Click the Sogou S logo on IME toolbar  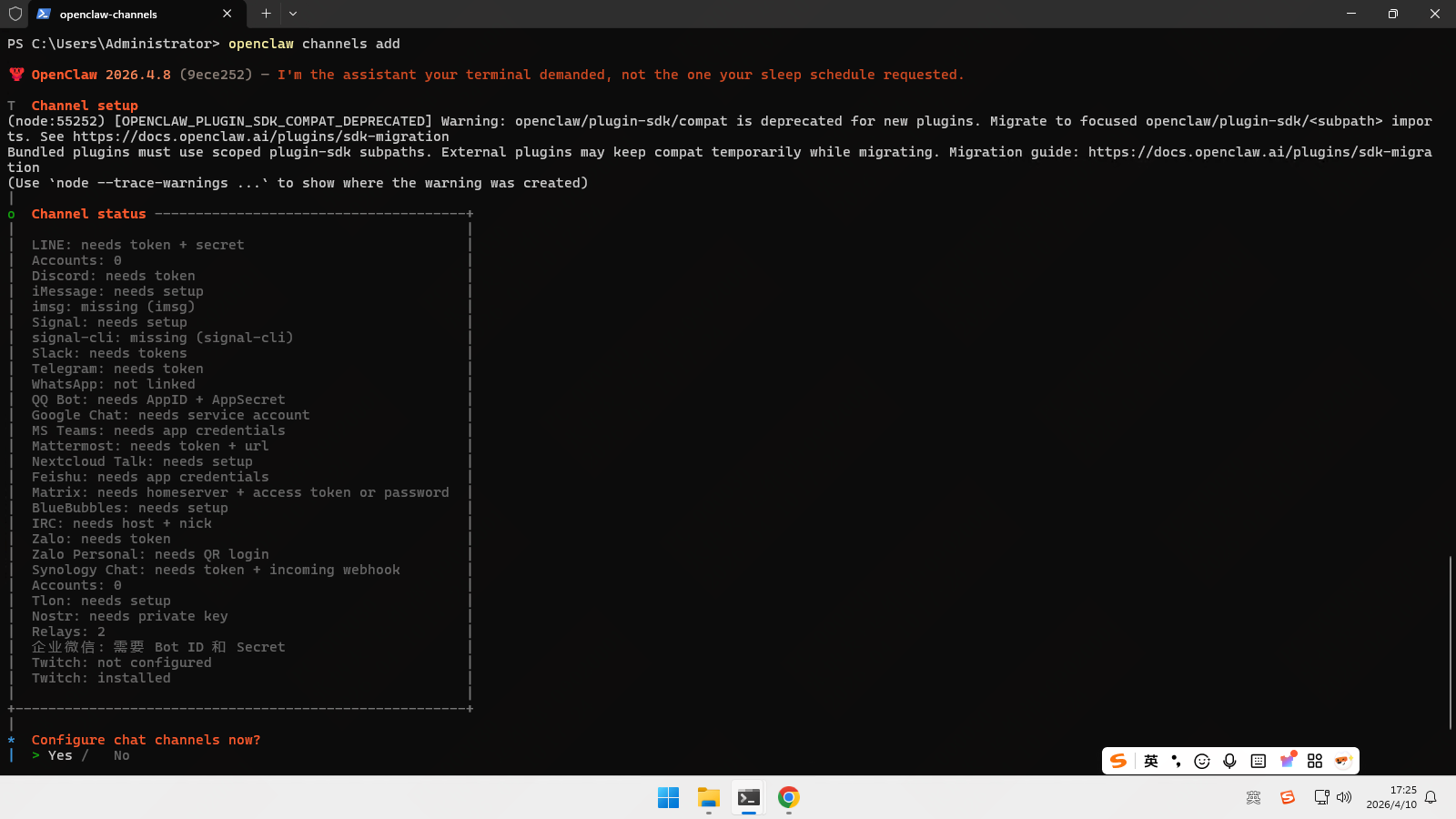pos(1118,761)
